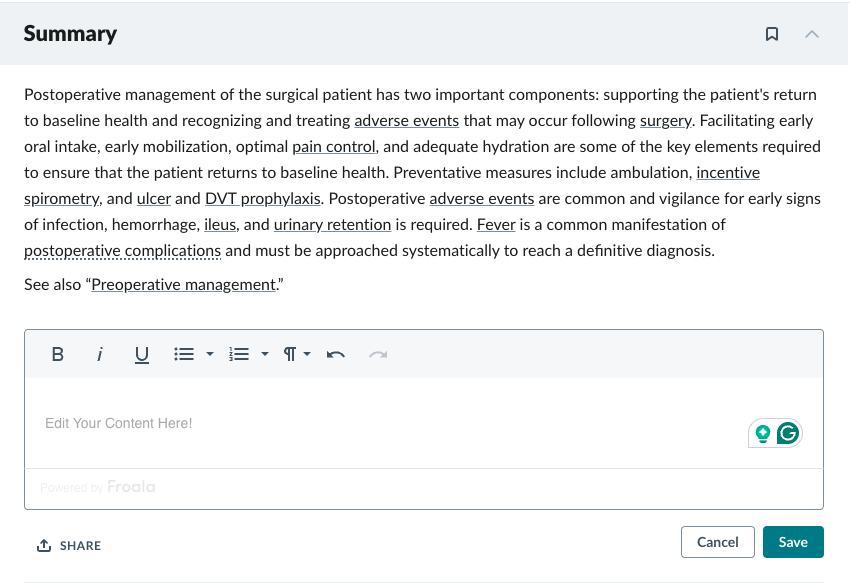Viewport: 850px width, 584px height.
Task: Insert an ordered numbered list
Action: 239,354
